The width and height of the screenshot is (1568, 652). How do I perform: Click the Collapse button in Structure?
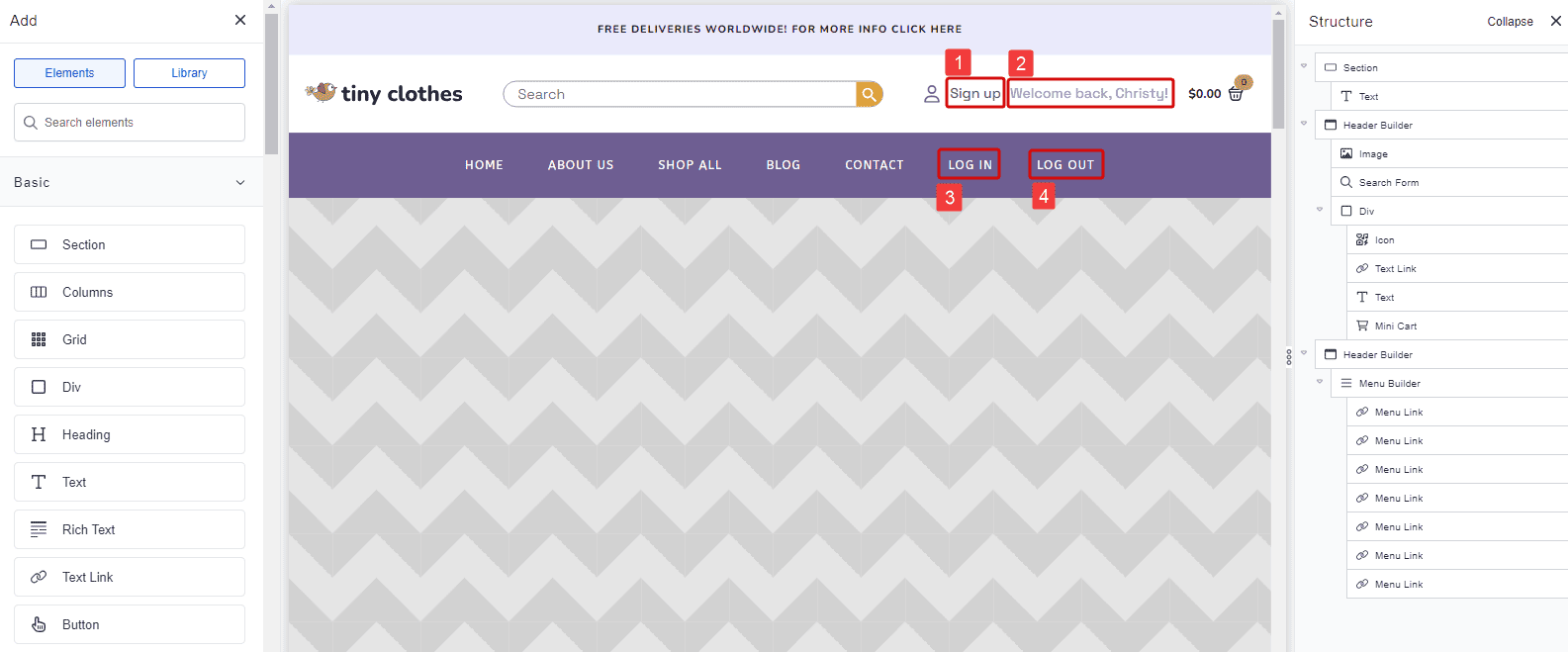(x=1510, y=22)
